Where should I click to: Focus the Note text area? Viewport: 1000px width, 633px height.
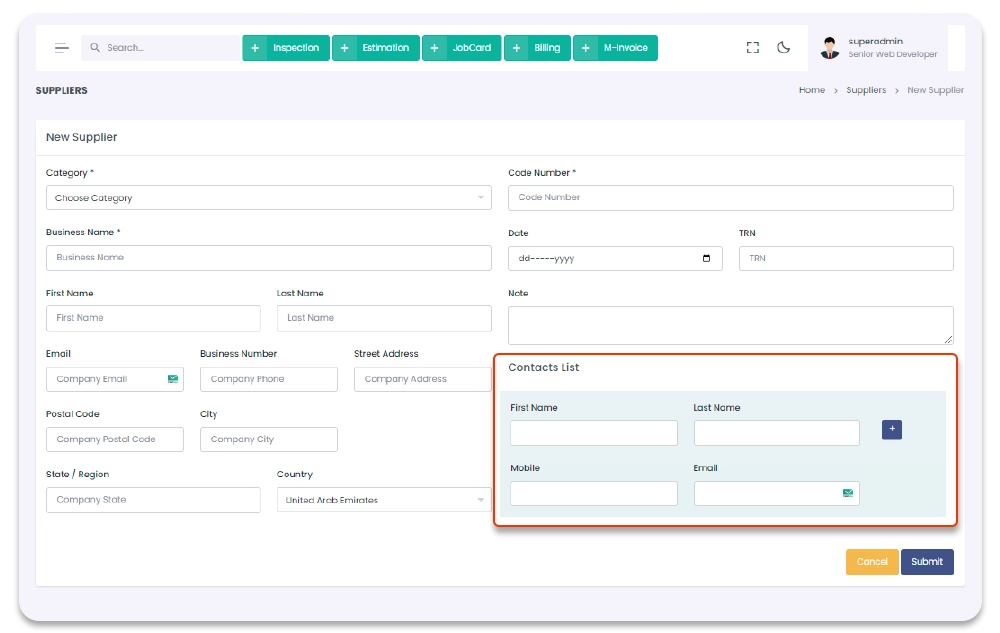click(730, 325)
